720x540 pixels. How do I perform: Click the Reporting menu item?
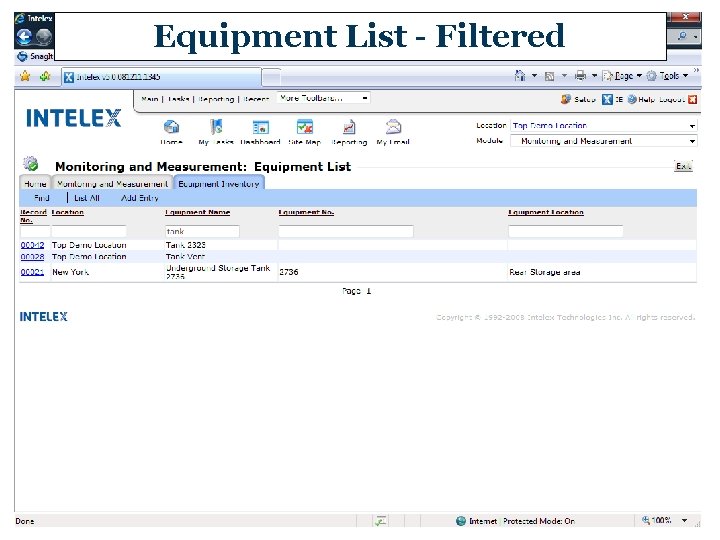pyautogui.click(x=216, y=99)
